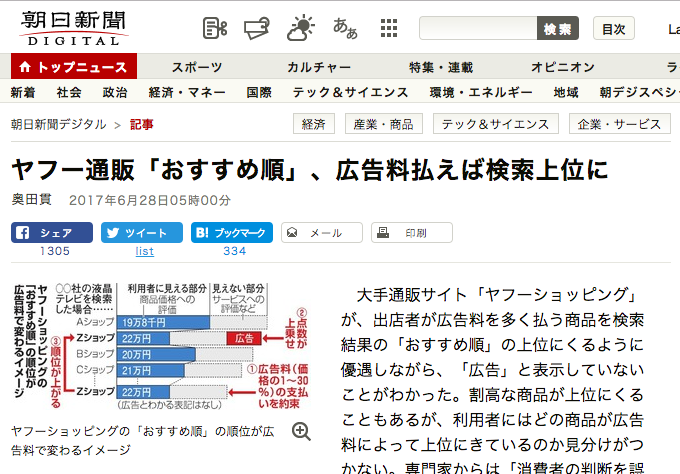The image size is (680, 474).
Task: Click the 経済 topic tag
Action: [x=314, y=124]
